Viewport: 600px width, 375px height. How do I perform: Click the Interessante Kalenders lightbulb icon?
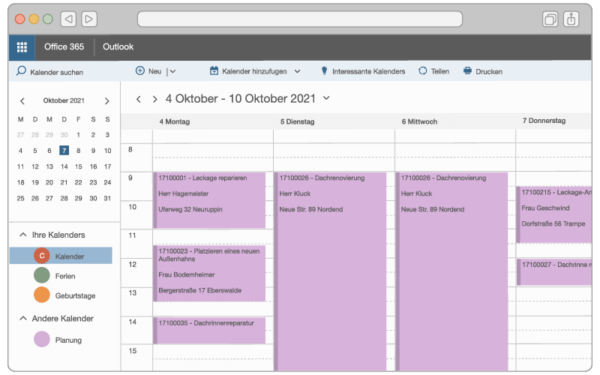pyautogui.click(x=324, y=71)
